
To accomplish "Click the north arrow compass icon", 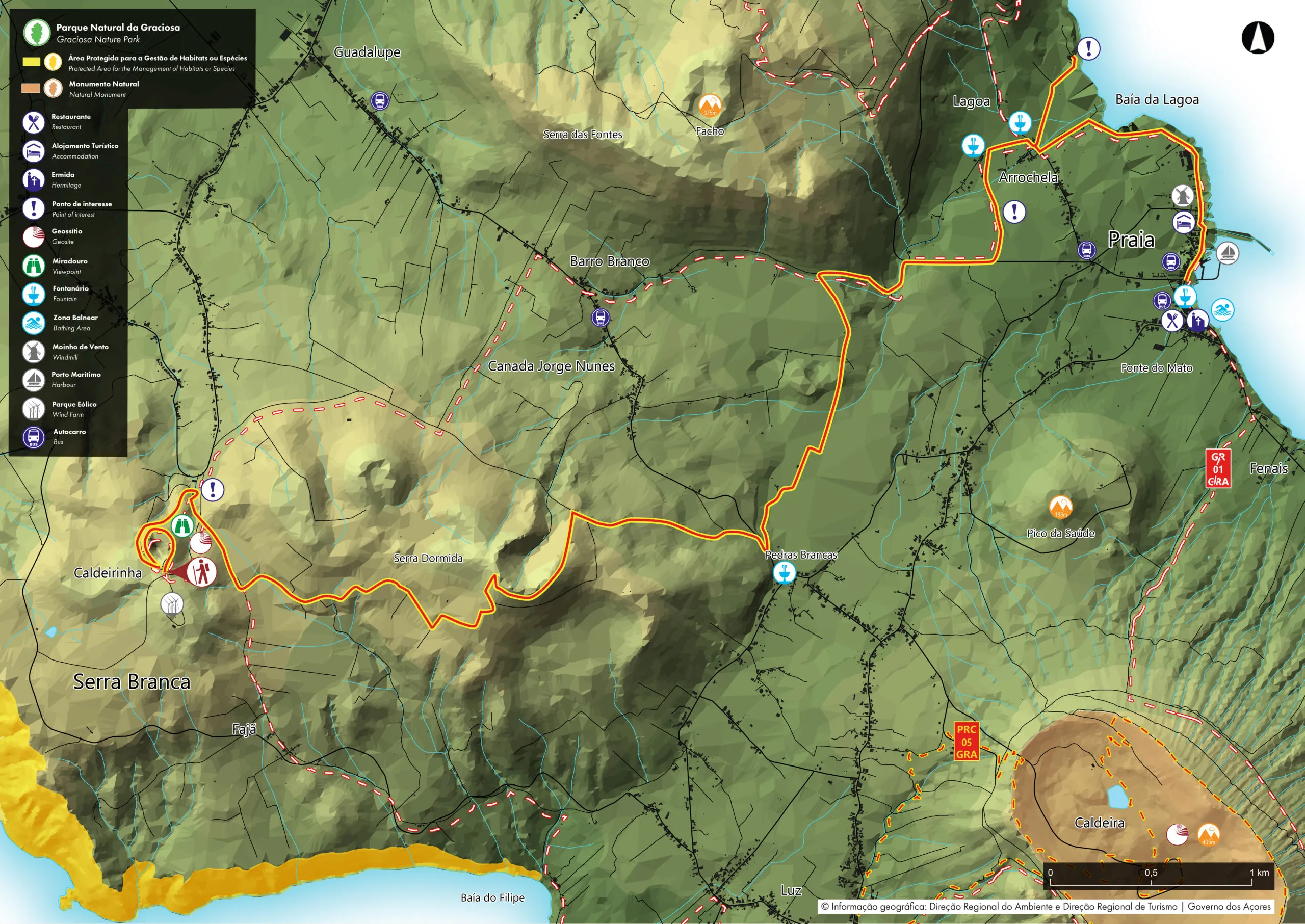I will (1257, 38).
